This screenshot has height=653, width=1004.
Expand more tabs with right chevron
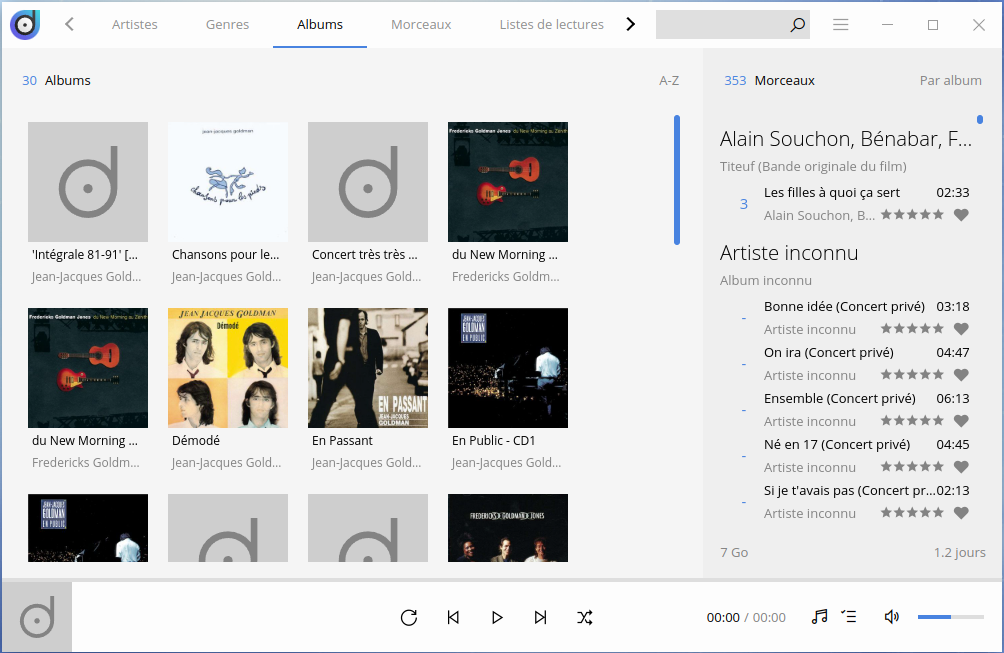point(630,24)
